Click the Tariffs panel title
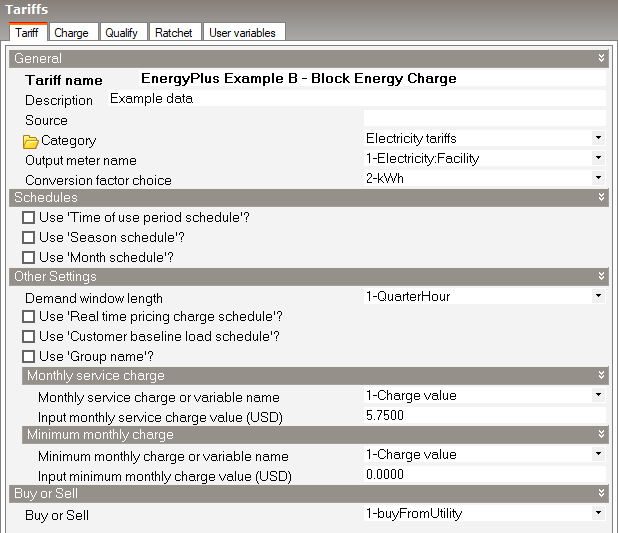The width and height of the screenshot is (618, 533). (x=27, y=9)
